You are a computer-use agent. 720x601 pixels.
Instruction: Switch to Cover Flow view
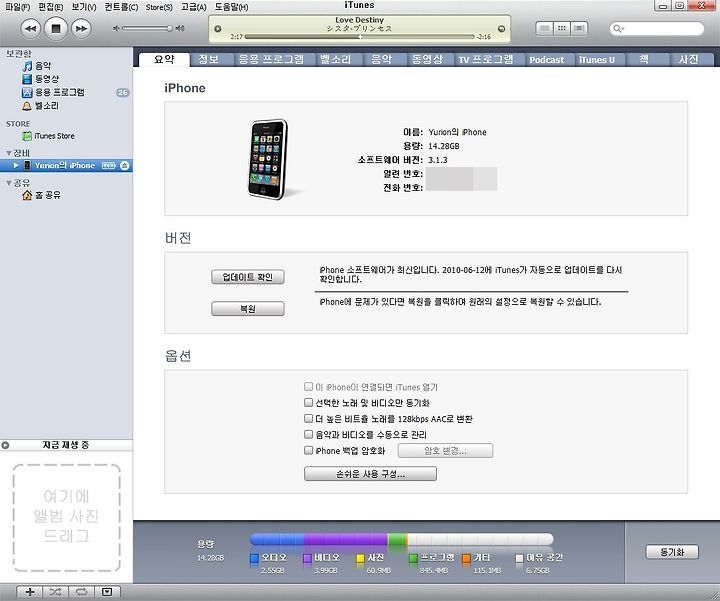[579, 28]
